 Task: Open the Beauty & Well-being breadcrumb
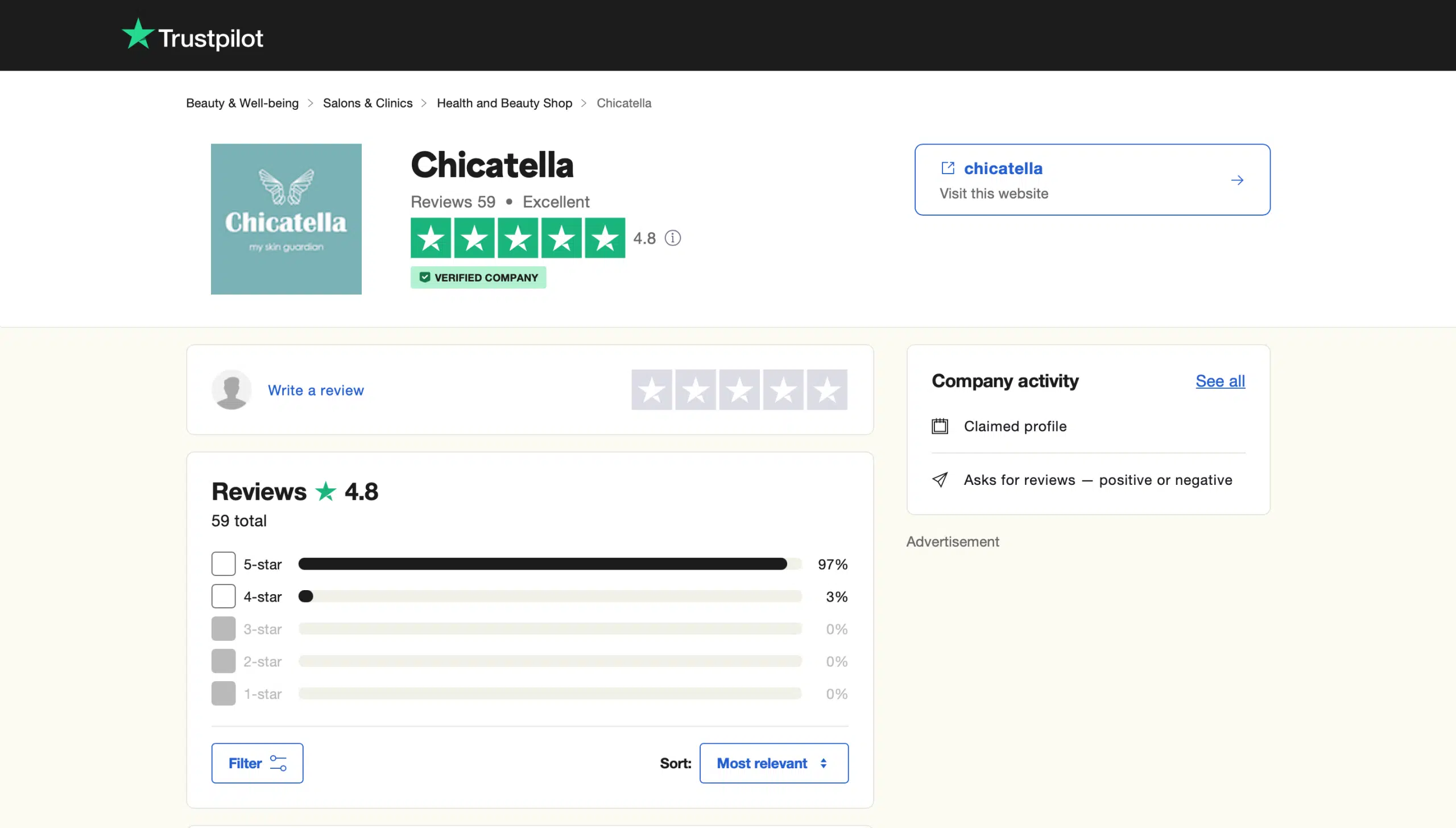tap(242, 103)
